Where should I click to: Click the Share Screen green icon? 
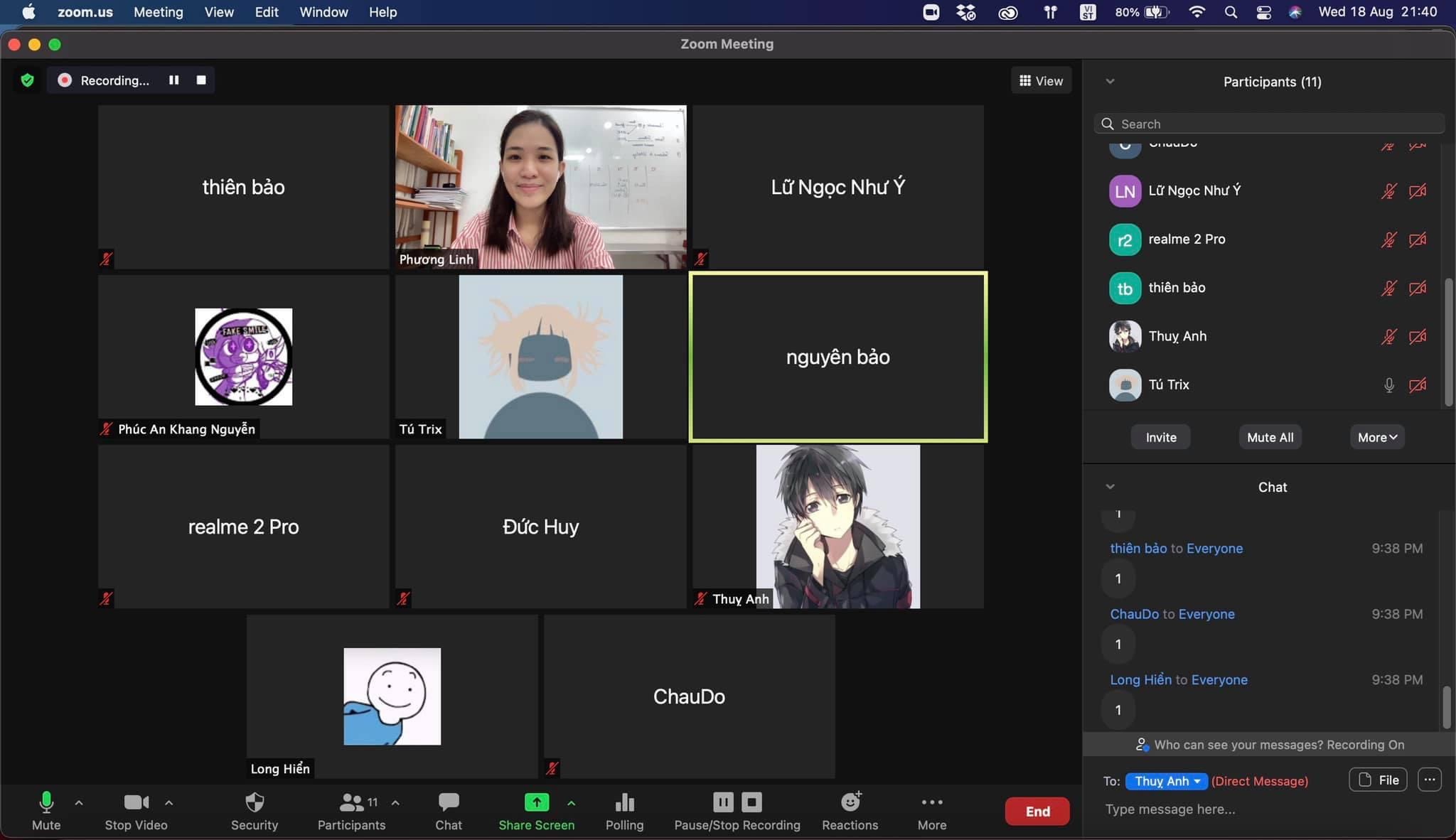coord(537,802)
